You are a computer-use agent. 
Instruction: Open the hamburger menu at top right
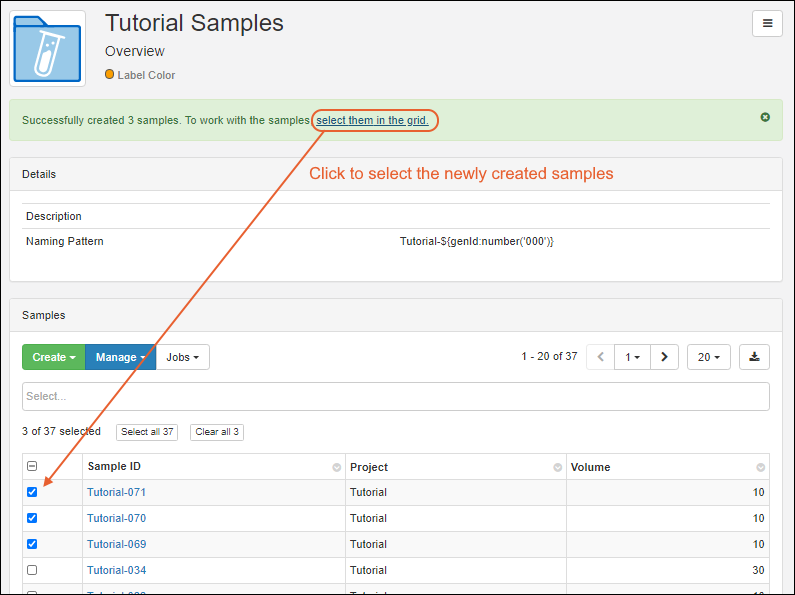click(x=767, y=24)
